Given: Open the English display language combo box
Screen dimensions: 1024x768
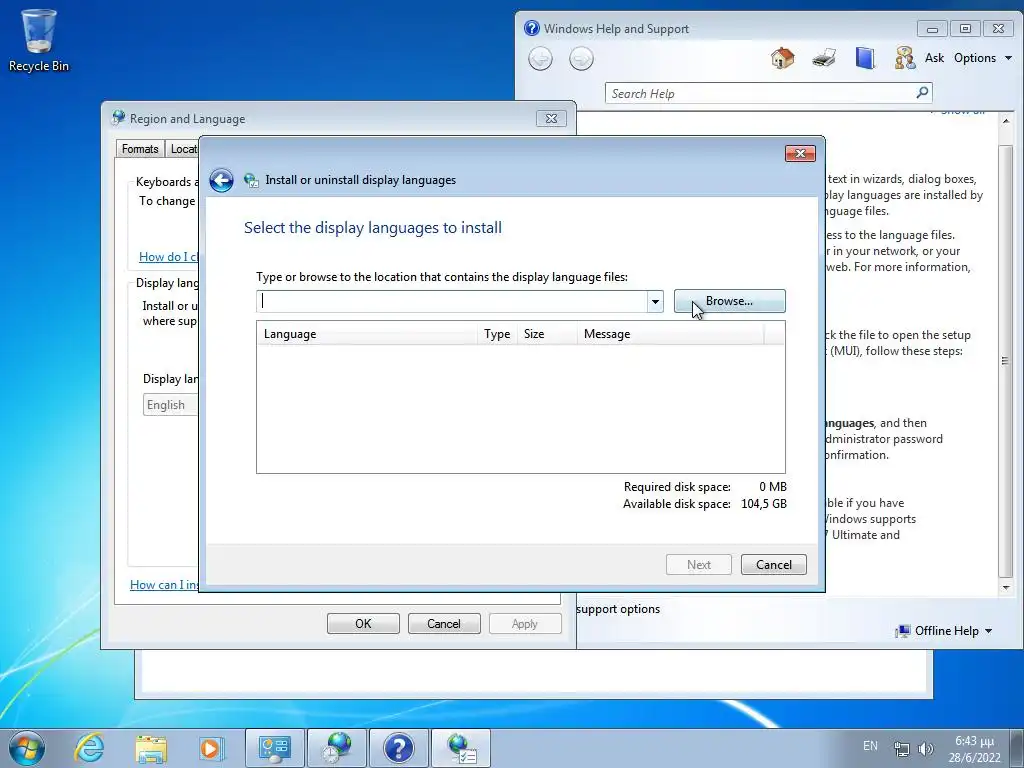Looking at the screenshot, I should click(170, 405).
